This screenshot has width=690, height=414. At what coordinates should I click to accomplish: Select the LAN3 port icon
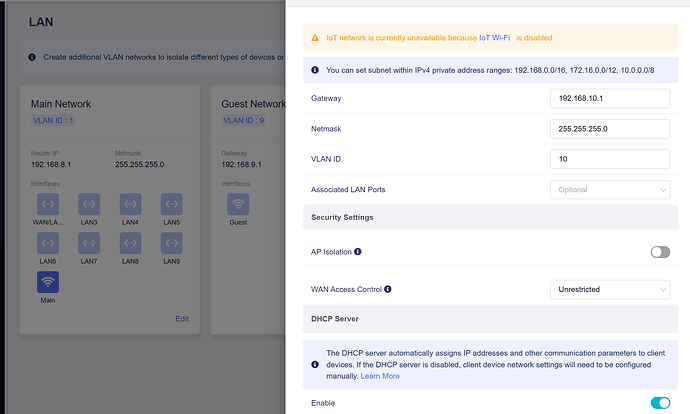(89, 204)
